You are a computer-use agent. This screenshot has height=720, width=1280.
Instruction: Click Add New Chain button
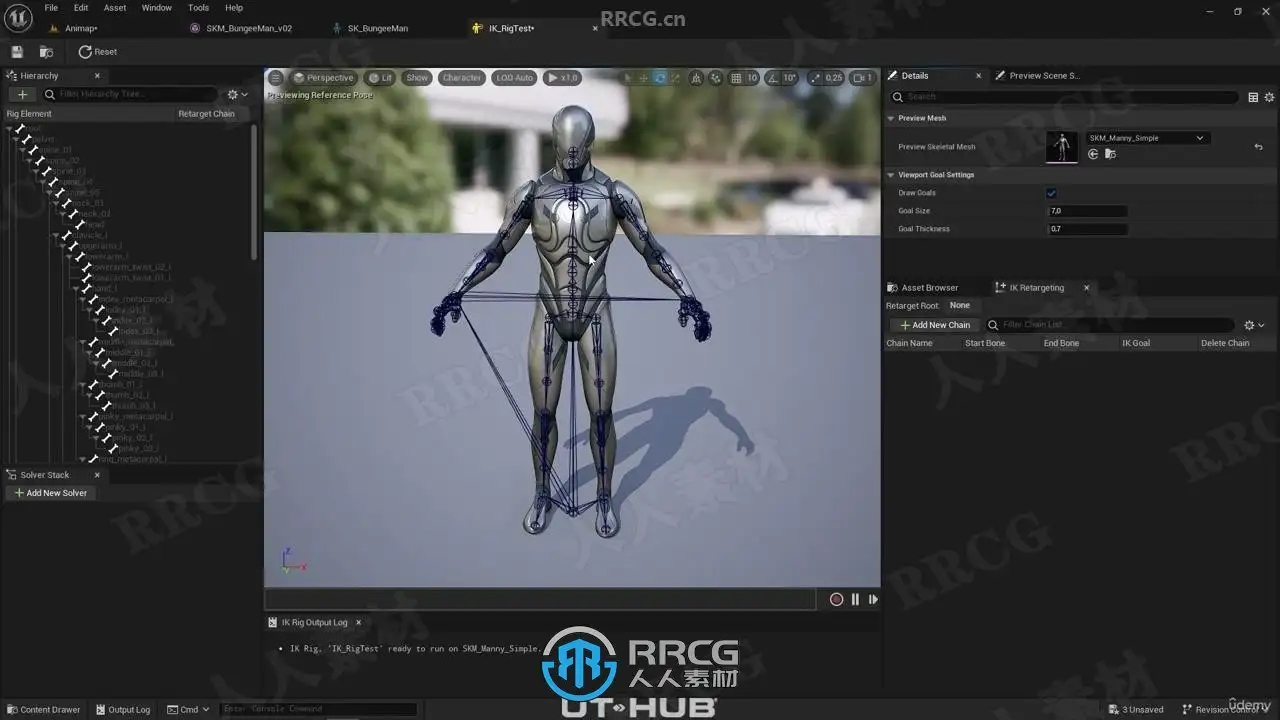tap(934, 325)
